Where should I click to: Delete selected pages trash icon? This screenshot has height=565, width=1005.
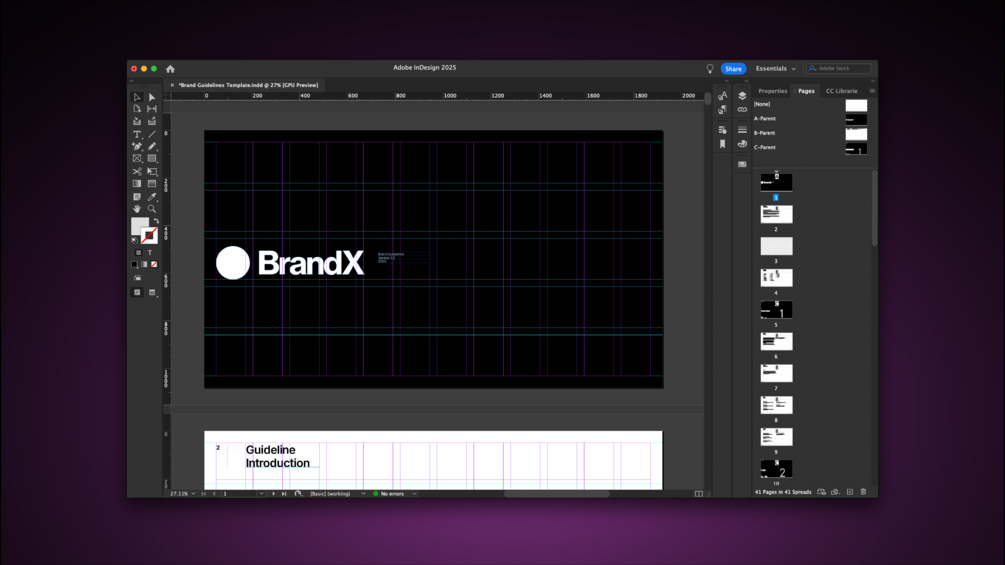863,492
